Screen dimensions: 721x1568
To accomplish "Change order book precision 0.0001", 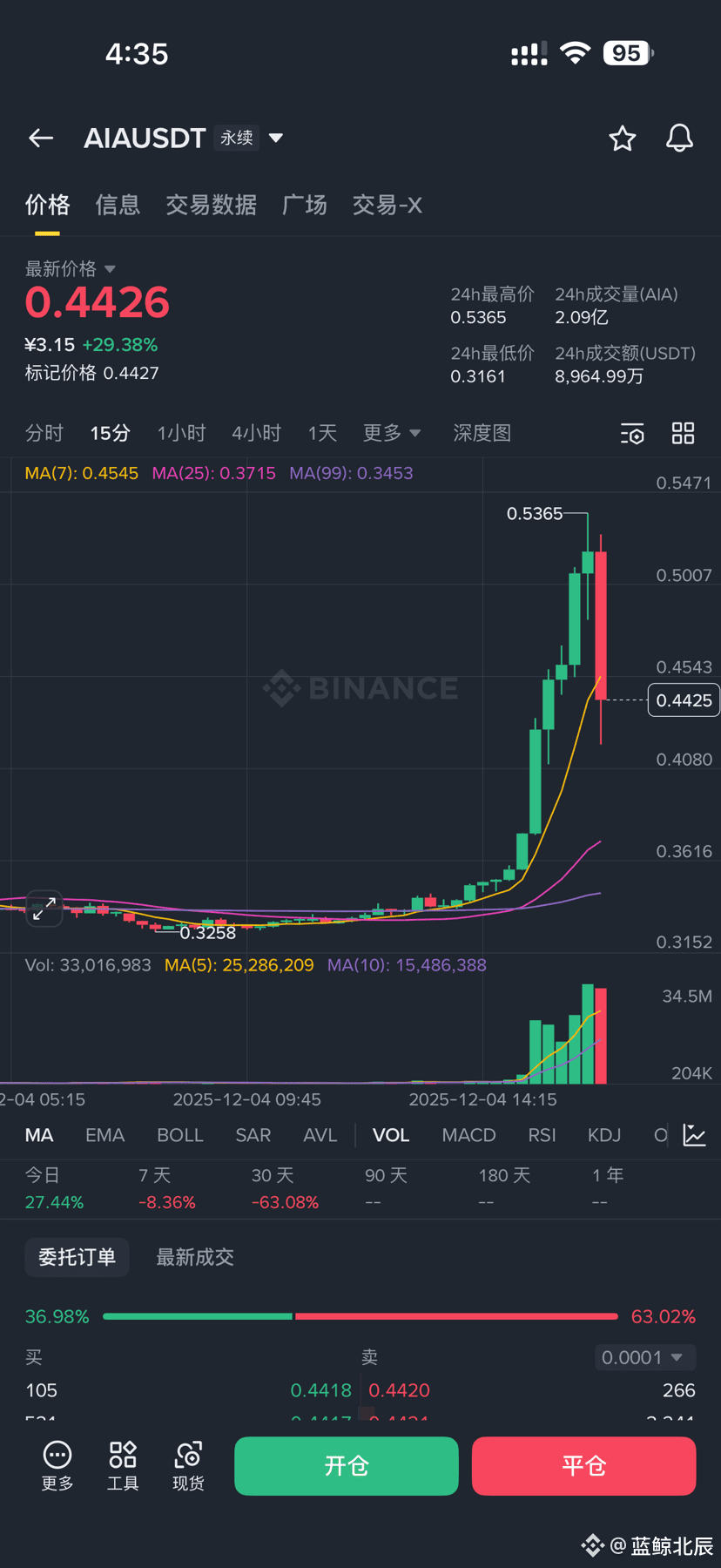I will coord(645,1357).
